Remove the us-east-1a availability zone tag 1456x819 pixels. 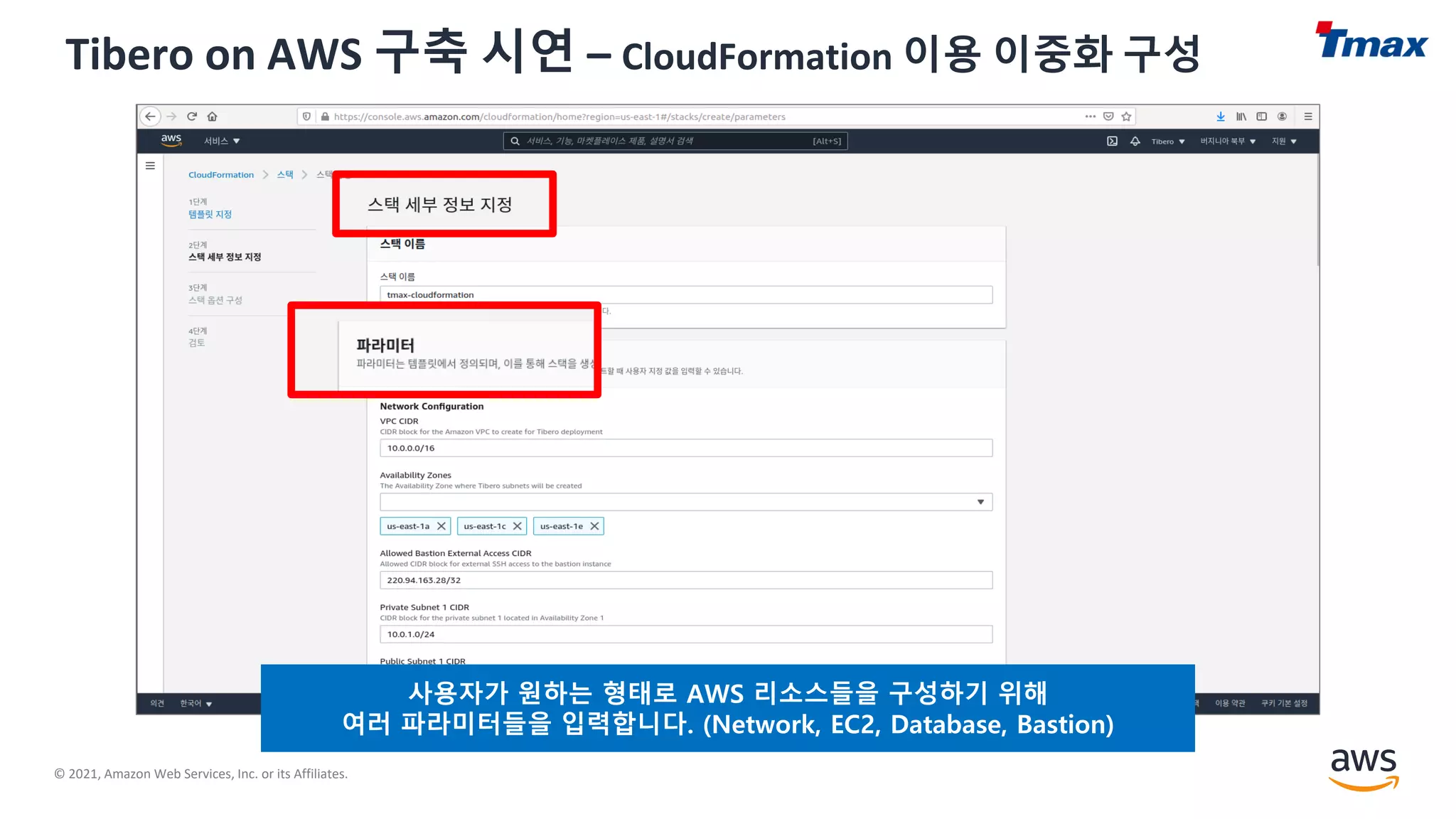pos(441,526)
